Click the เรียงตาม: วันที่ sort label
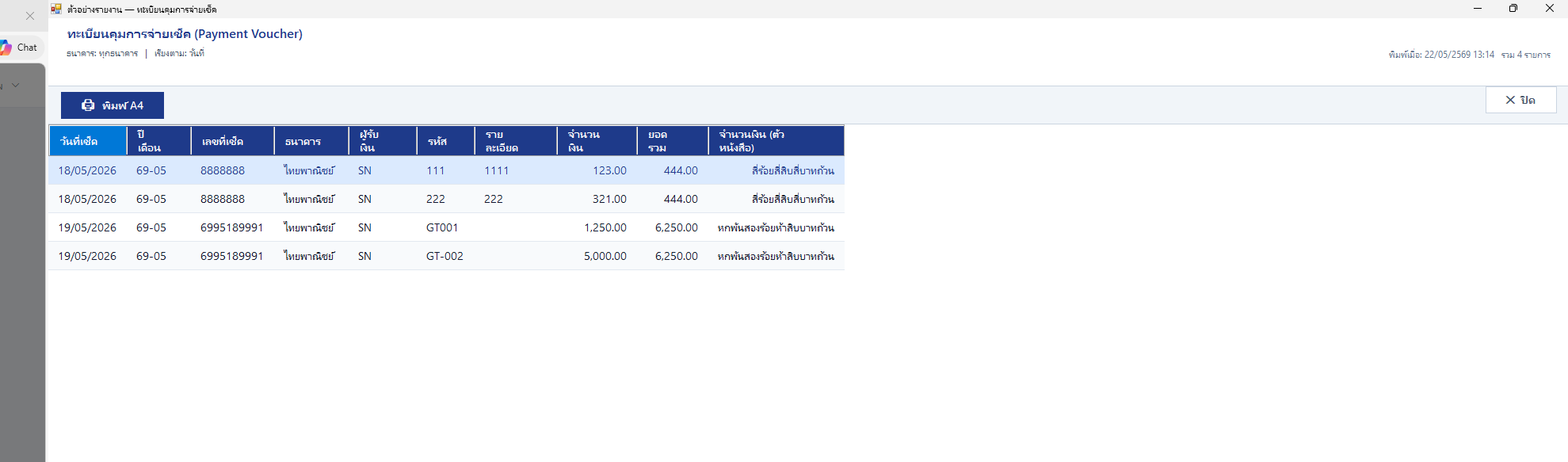The width and height of the screenshot is (1568, 462). pyautogui.click(x=179, y=53)
